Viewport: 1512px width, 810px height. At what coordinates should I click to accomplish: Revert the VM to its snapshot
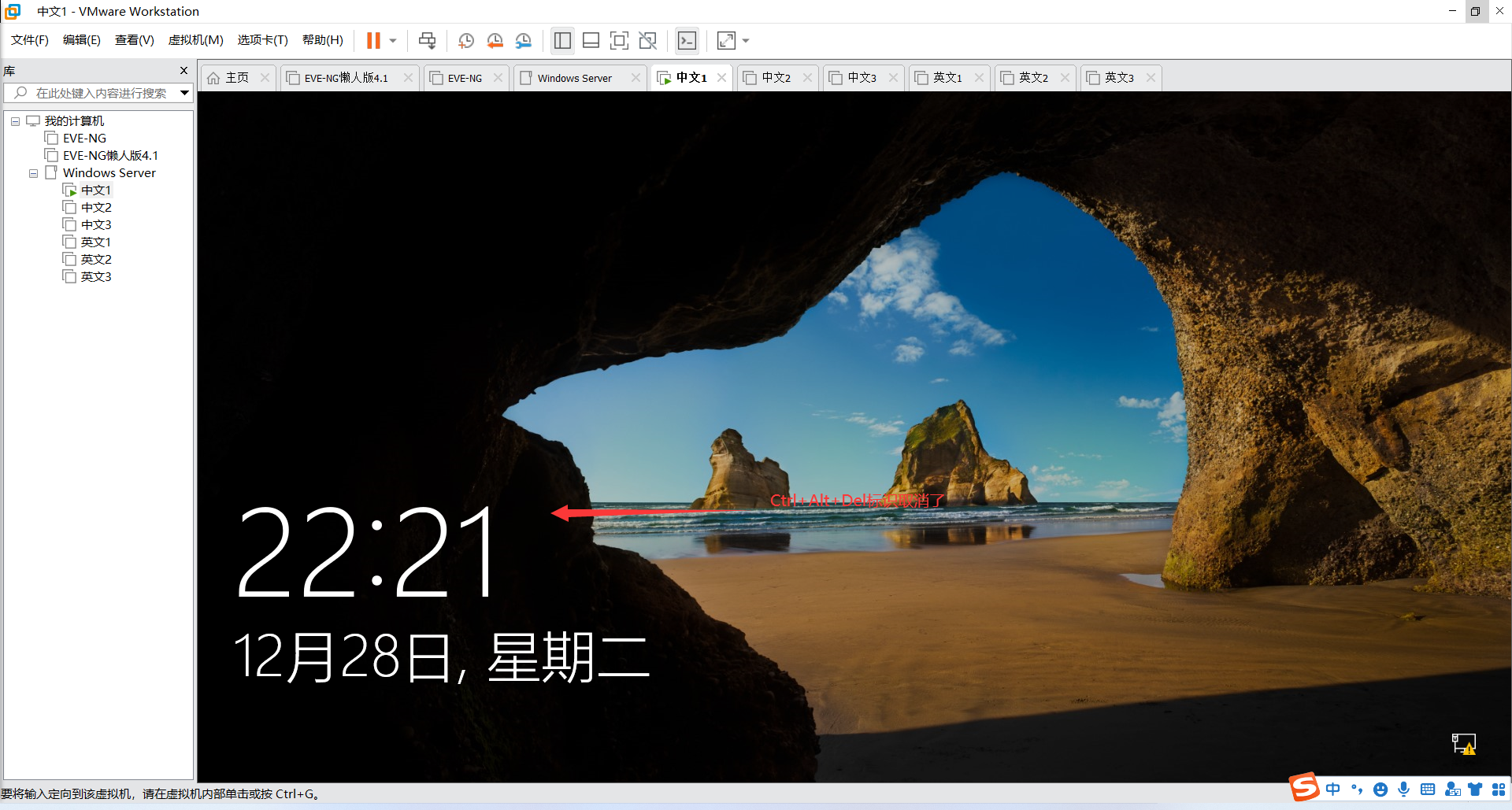point(495,40)
